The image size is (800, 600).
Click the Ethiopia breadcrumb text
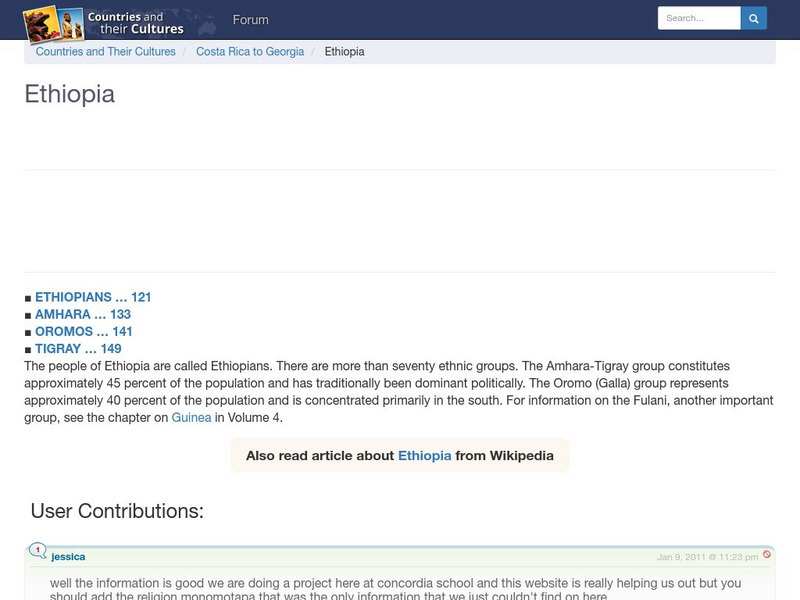click(x=344, y=52)
